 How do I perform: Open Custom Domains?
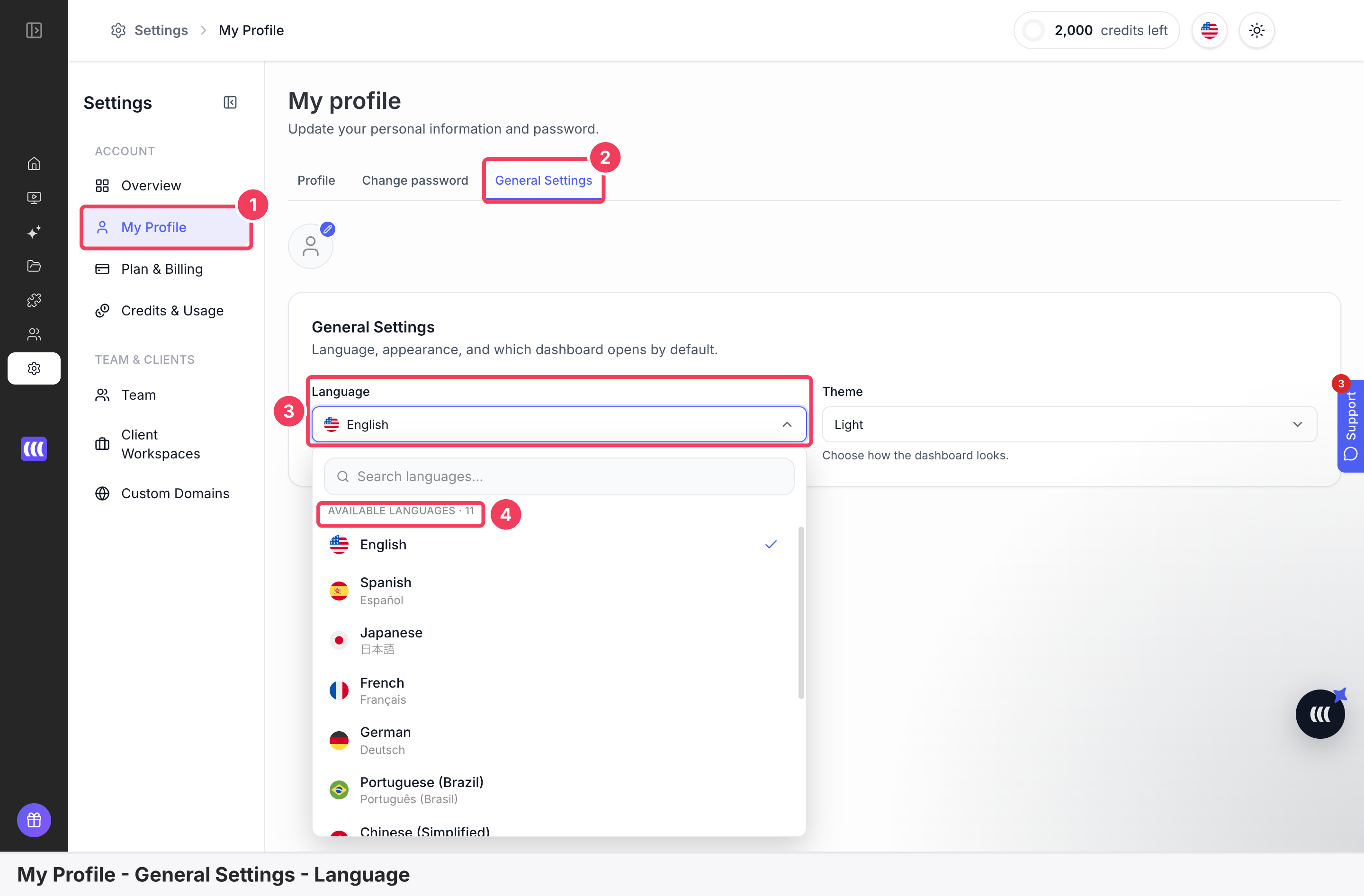tap(166, 493)
